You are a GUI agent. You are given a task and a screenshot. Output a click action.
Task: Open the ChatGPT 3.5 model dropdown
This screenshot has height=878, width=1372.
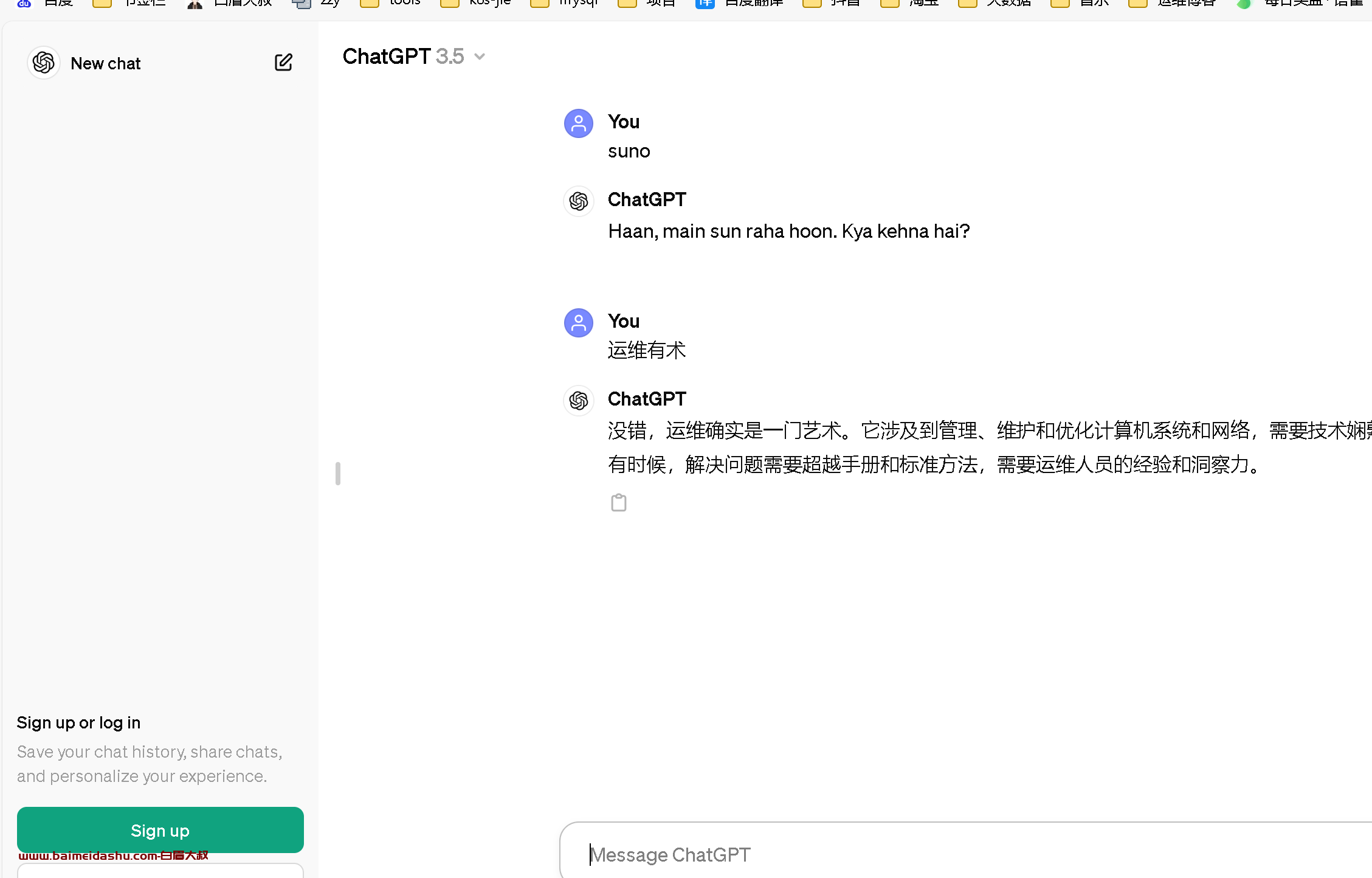coord(414,57)
